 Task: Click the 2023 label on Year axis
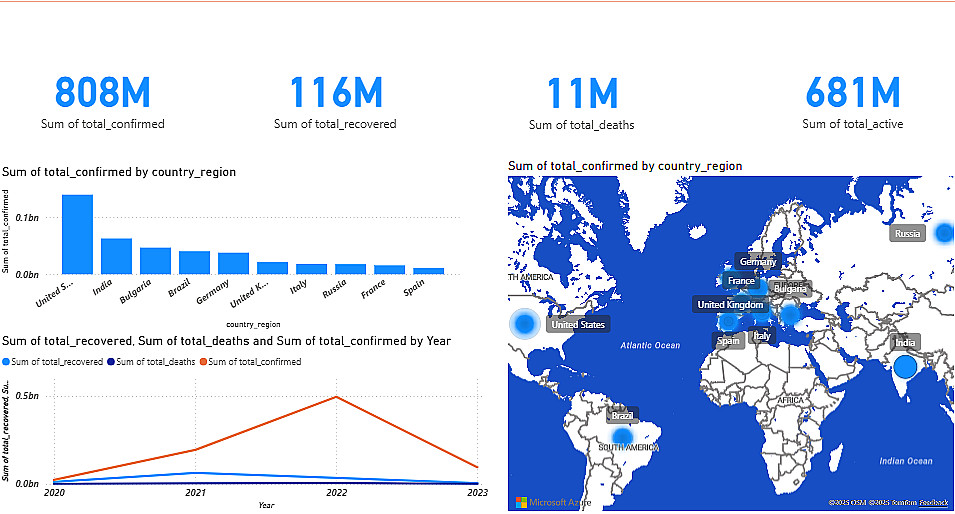[x=478, y=493]
